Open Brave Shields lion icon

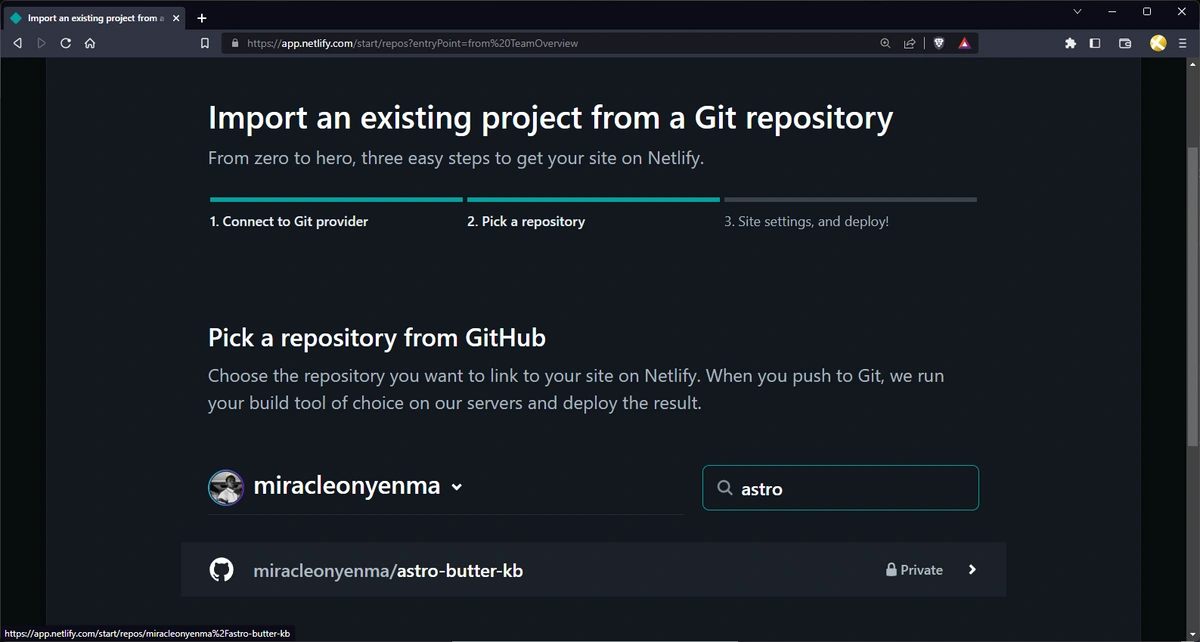click(x=939, y=43)
